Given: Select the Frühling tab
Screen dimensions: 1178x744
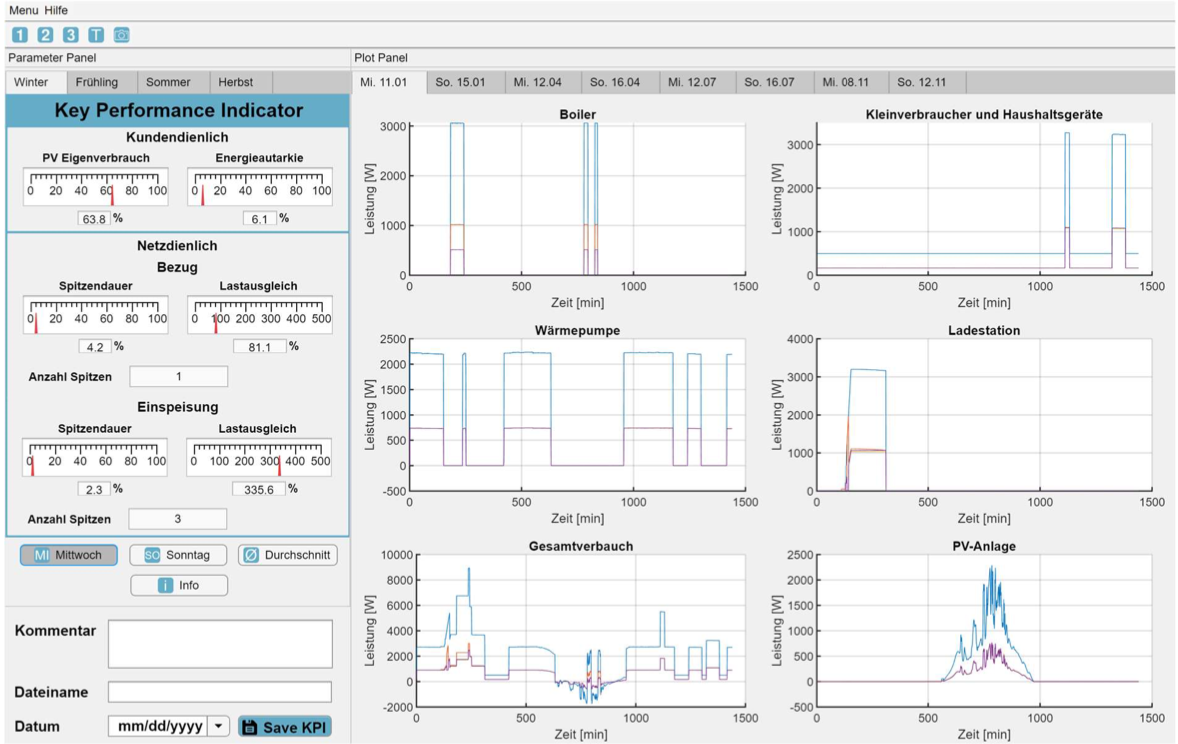Looking at the screenshot, I should coord(96,82).
